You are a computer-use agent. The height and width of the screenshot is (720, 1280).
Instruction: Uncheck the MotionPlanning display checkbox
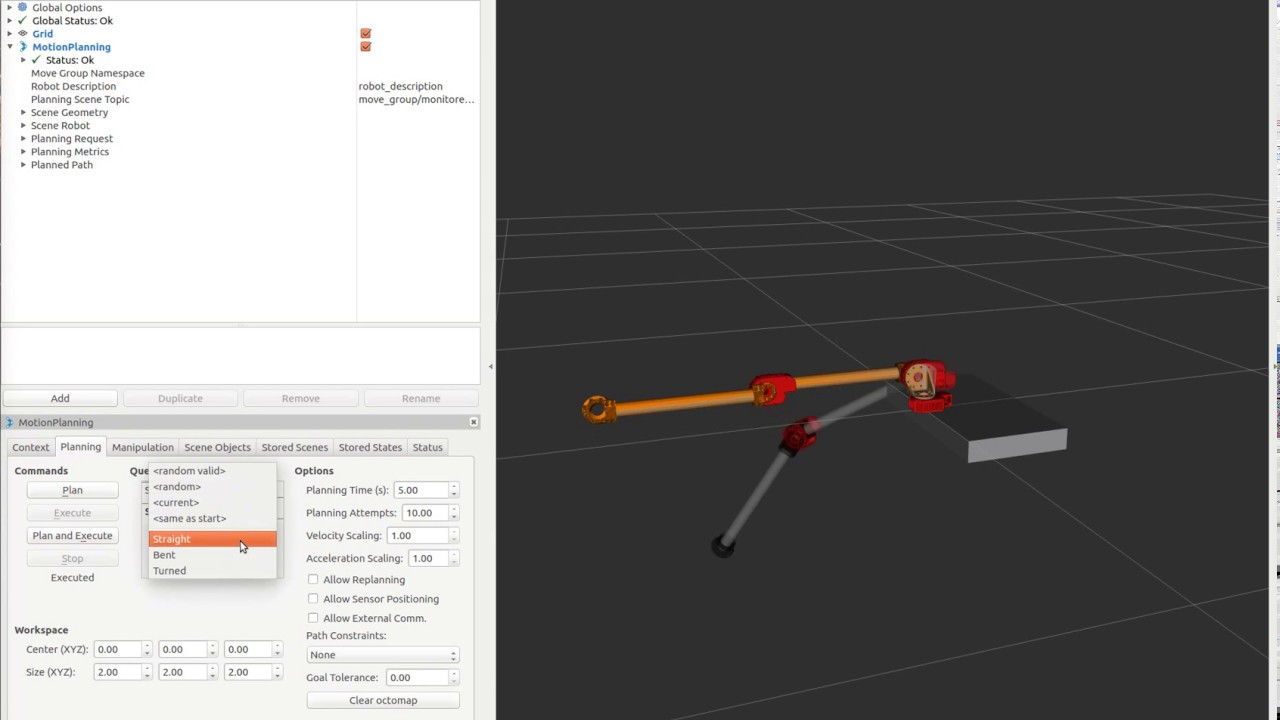click(365, 47)
